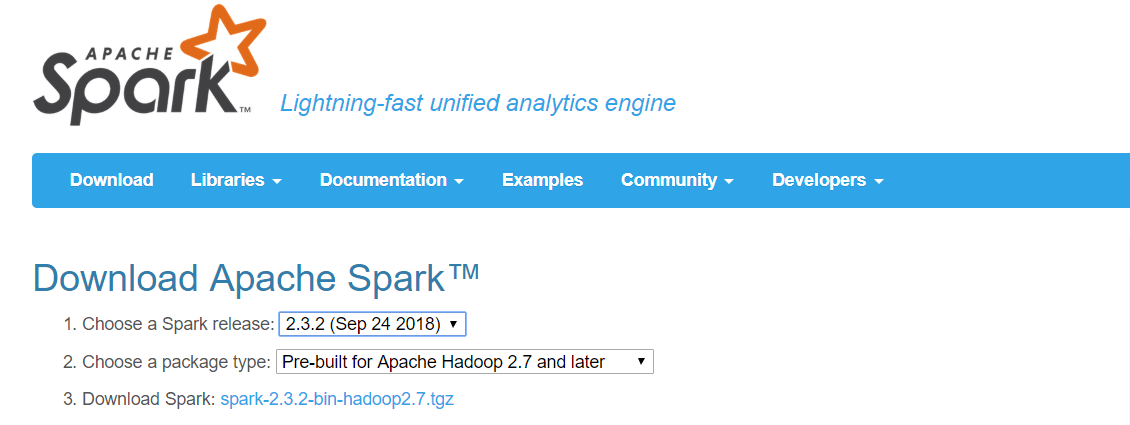Expand the Libraries menu
Image resolution: width=1130 pixels, height=425 pixels.
(x=236, y=180)
